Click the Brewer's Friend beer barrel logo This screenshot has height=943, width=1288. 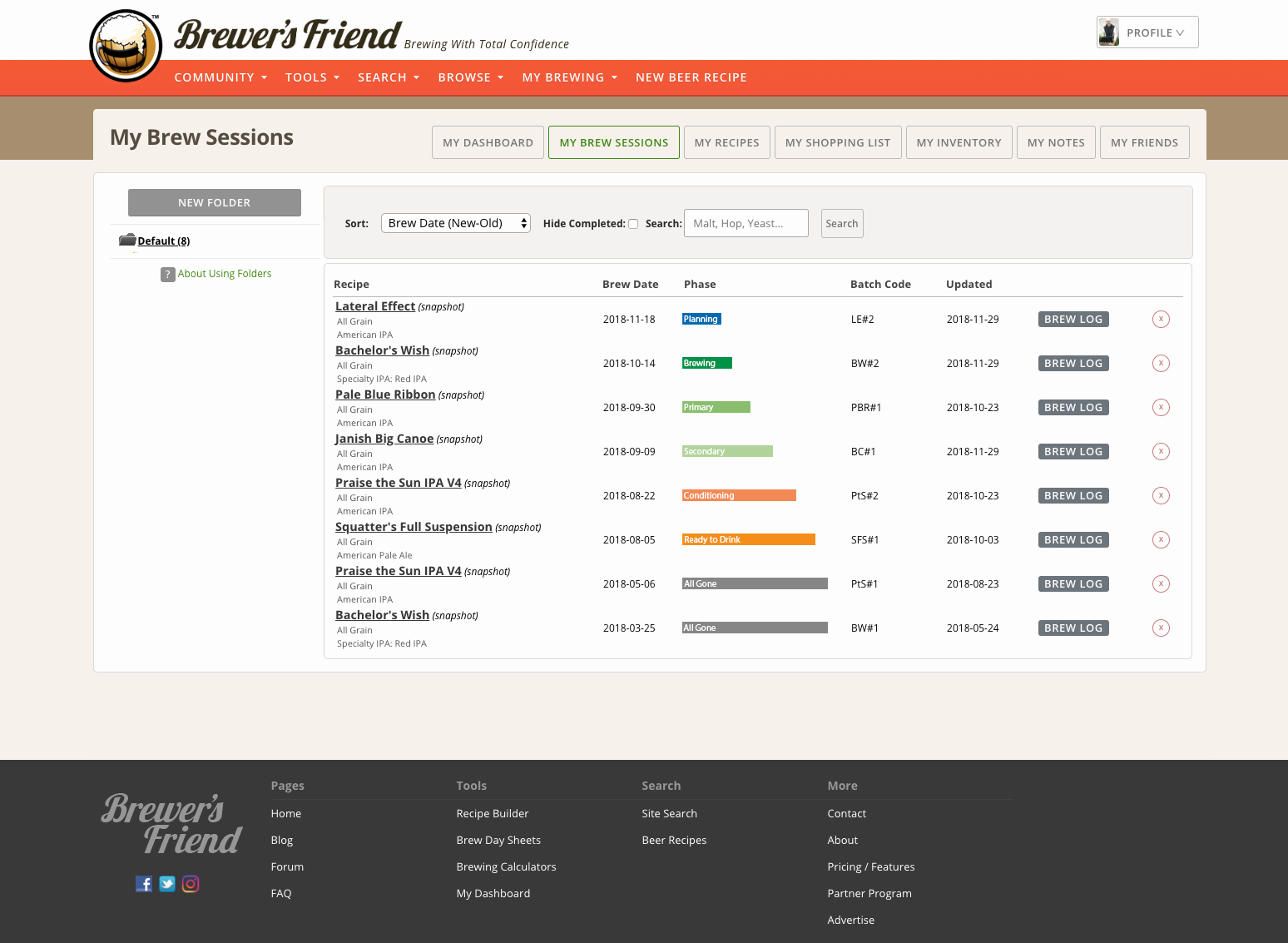(x=126, y=46)
